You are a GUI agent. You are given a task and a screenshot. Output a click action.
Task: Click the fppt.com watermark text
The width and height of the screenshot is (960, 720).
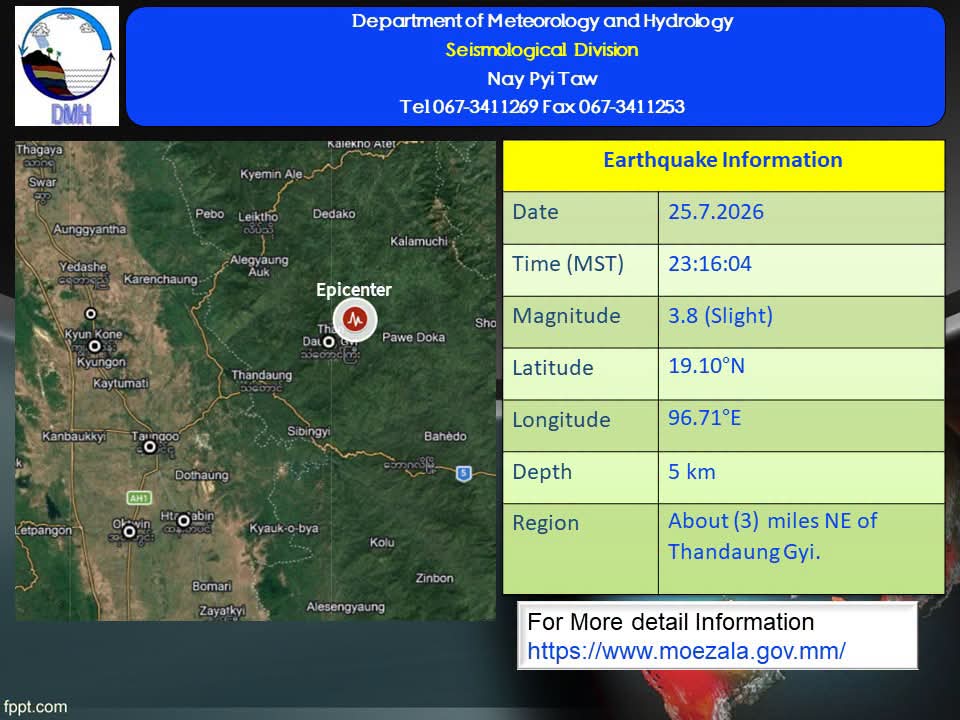(35, 707)
